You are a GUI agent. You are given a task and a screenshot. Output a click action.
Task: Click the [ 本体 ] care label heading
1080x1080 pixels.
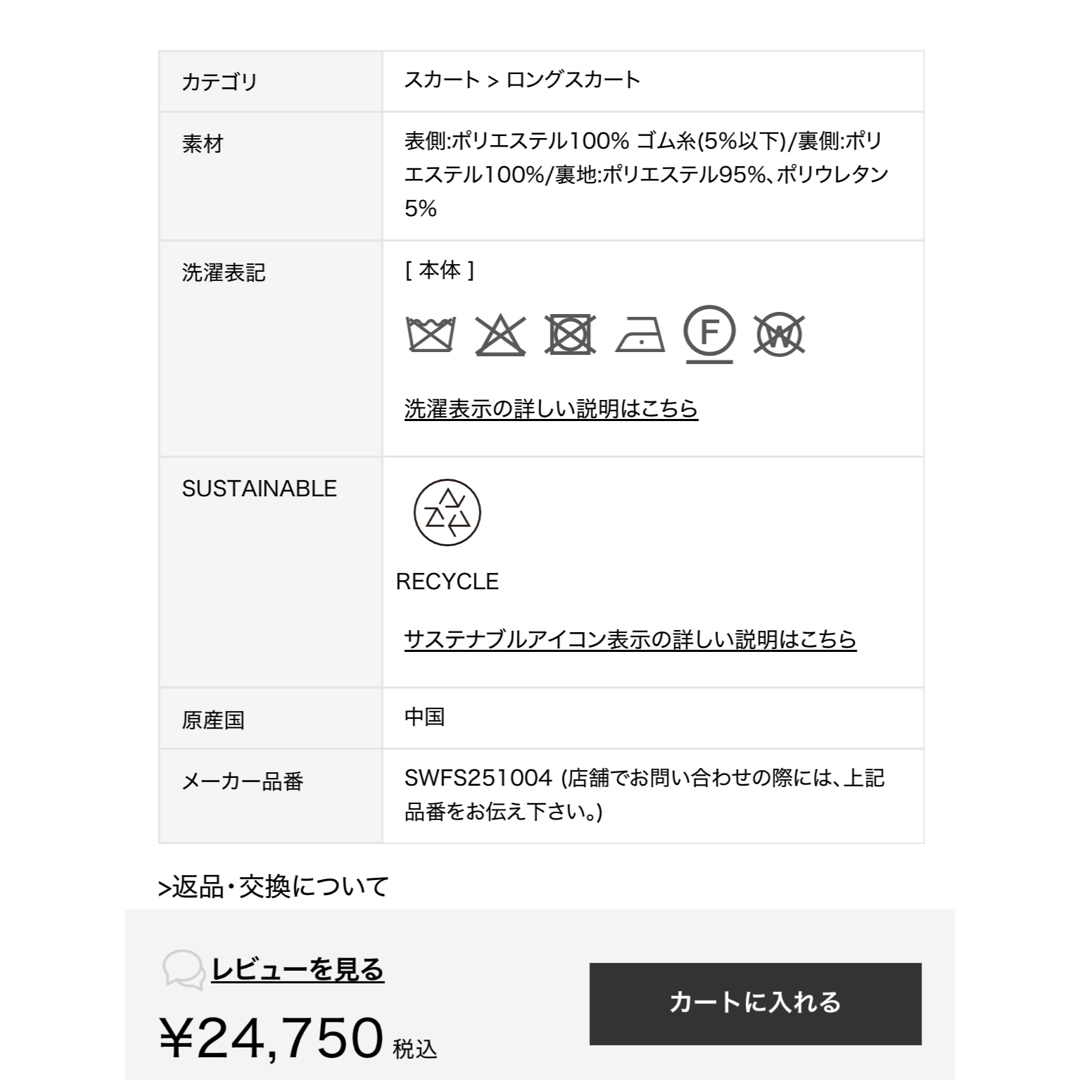[x=439, y=270]
